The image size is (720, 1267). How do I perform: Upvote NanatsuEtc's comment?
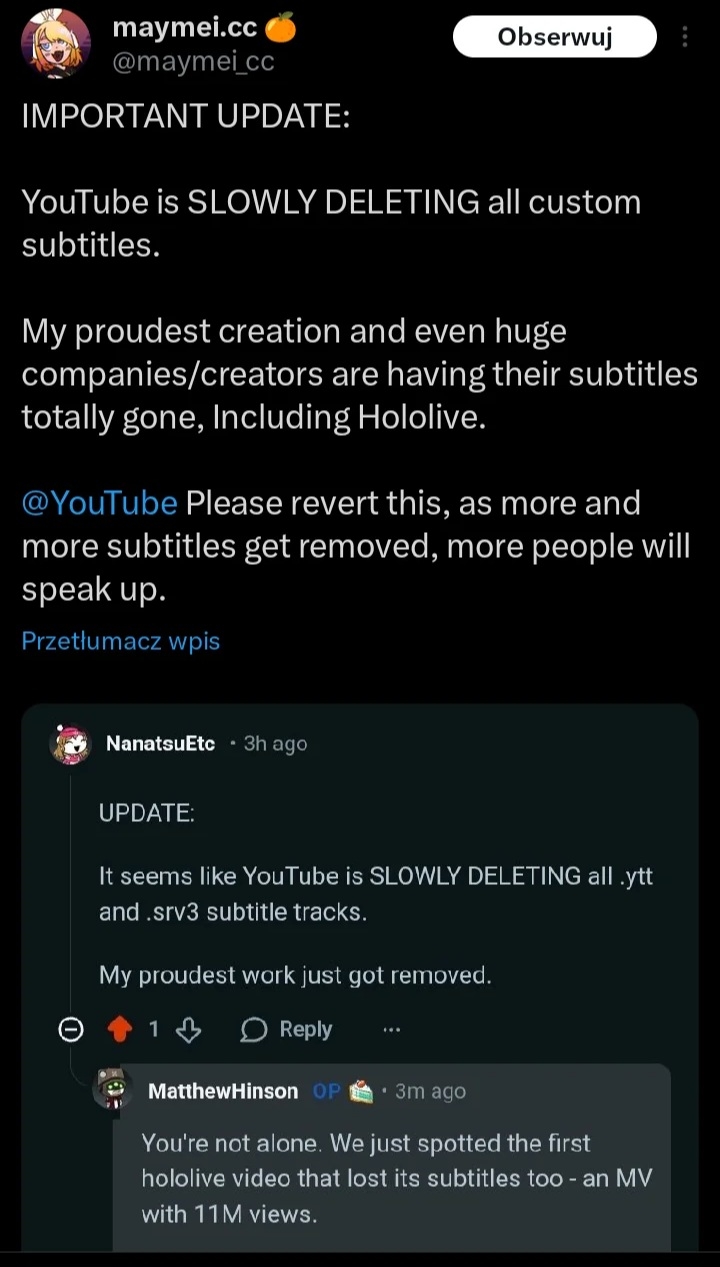[x=120, y=1029]
